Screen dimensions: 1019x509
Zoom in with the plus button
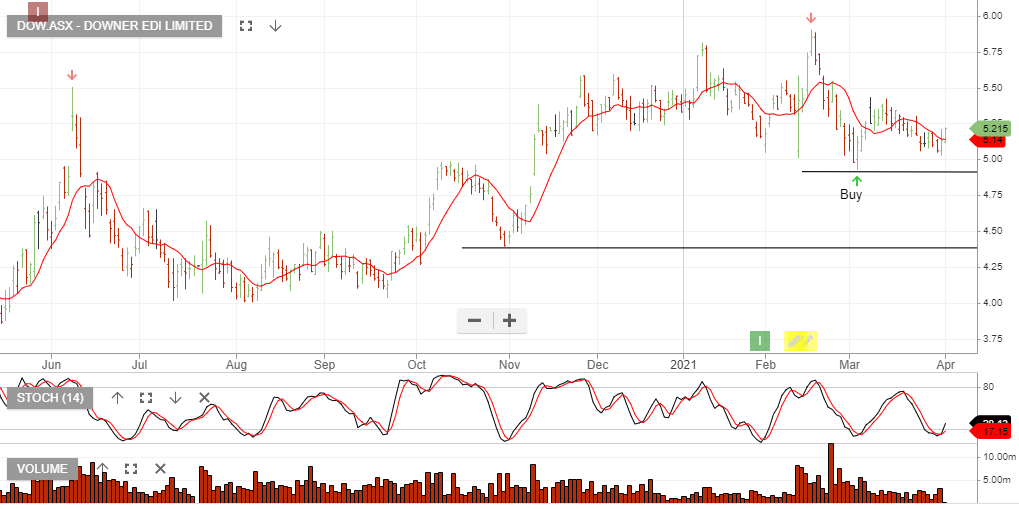pyautogui.click(x=509, y=321)
